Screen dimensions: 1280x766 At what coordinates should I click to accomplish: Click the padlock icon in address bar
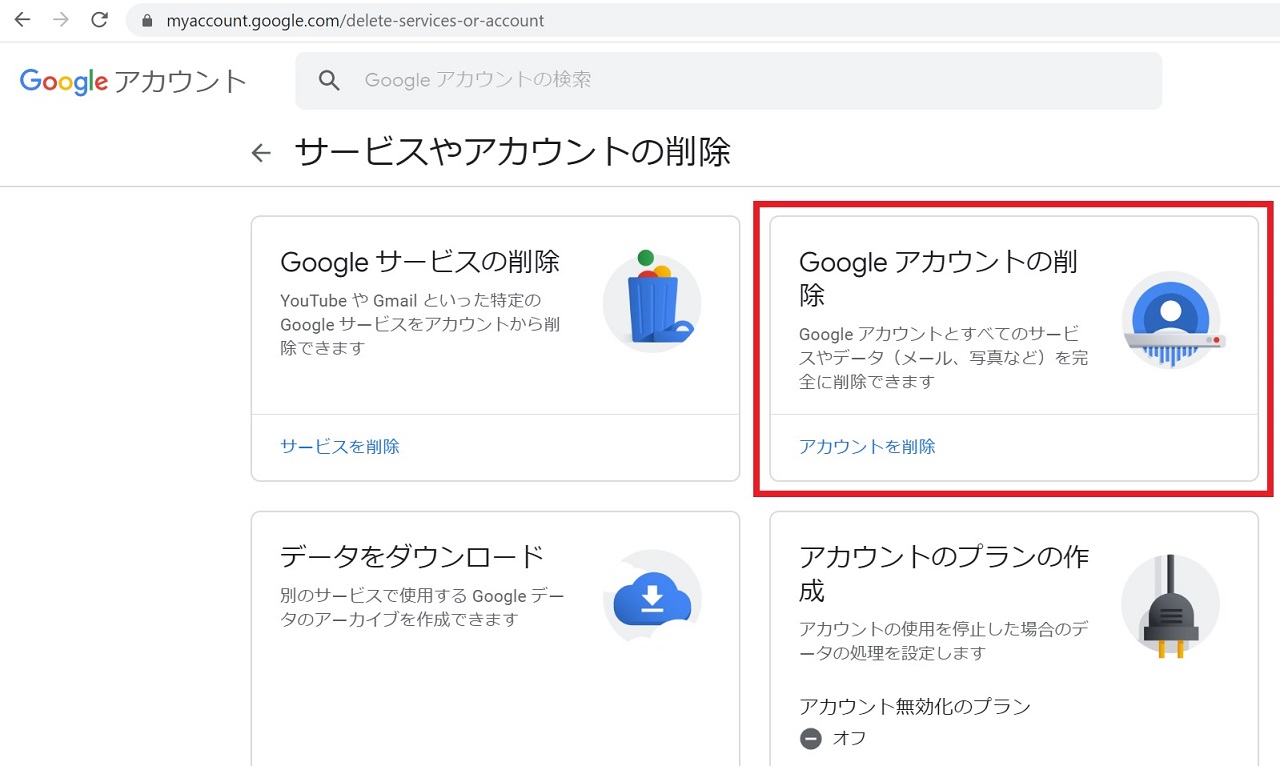(x=148, y=21)
